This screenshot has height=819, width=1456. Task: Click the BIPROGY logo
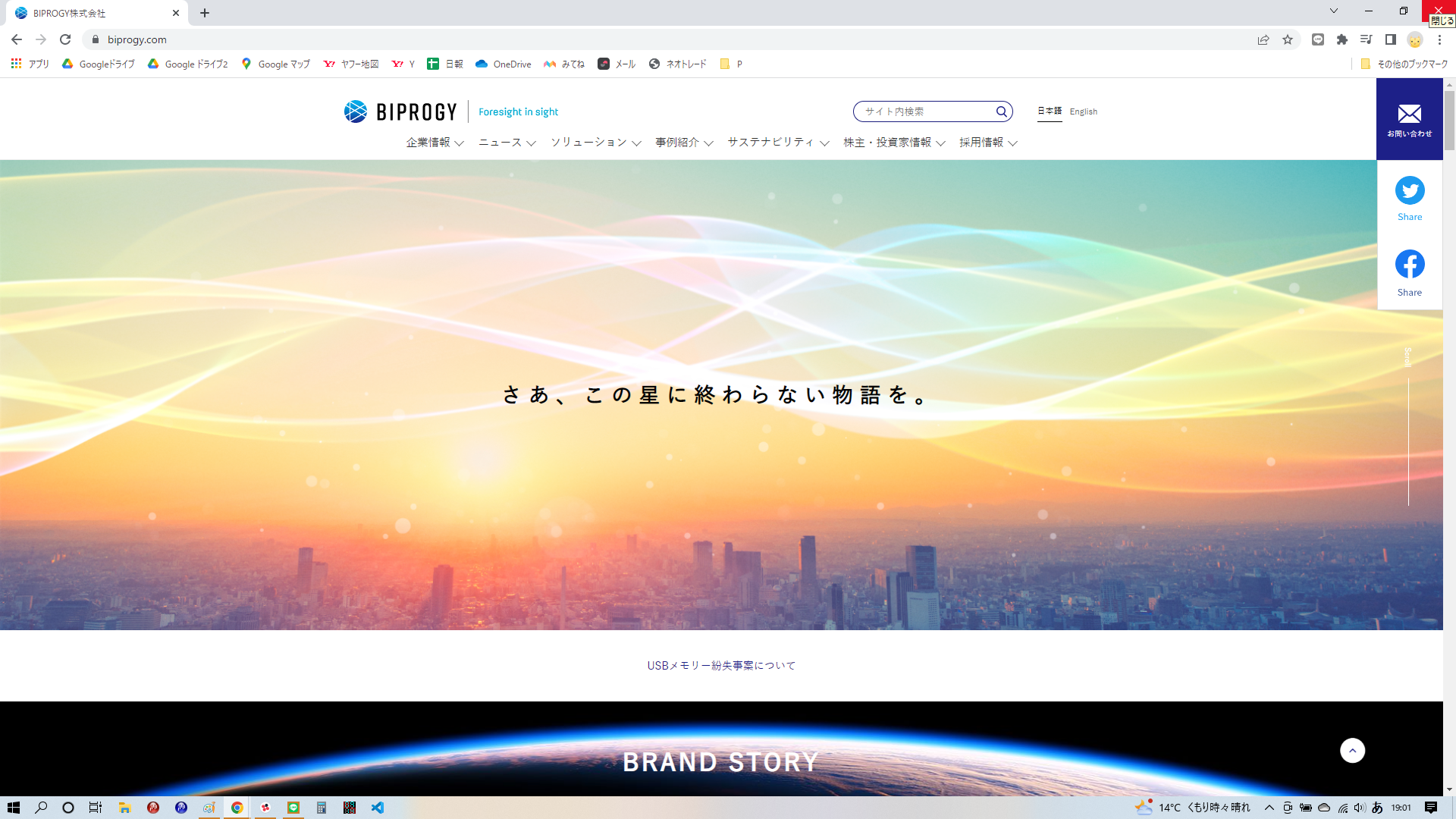pyautogui.click(x=400, y=111)
